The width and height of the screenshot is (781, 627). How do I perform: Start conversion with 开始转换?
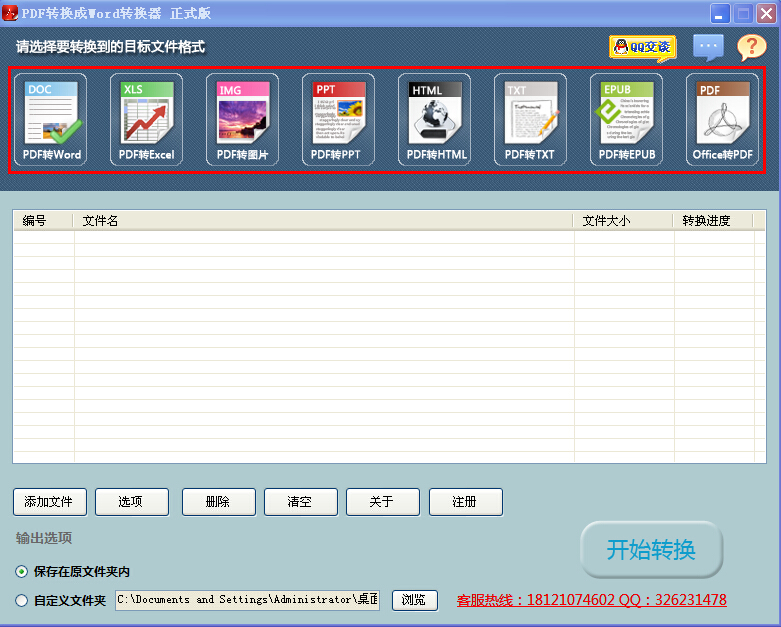[651, 550]
